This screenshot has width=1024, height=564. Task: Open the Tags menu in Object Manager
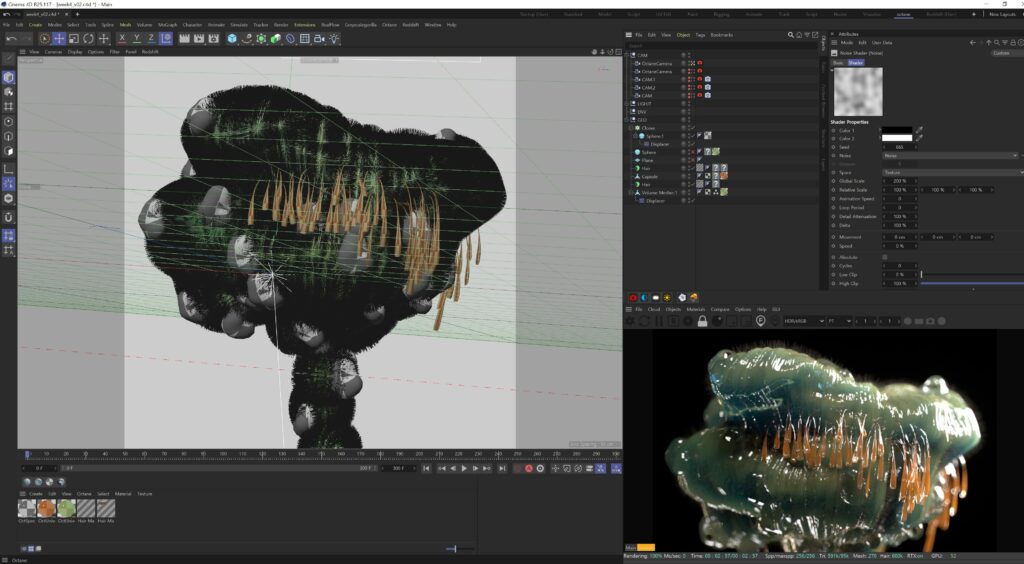pos(700,35)
